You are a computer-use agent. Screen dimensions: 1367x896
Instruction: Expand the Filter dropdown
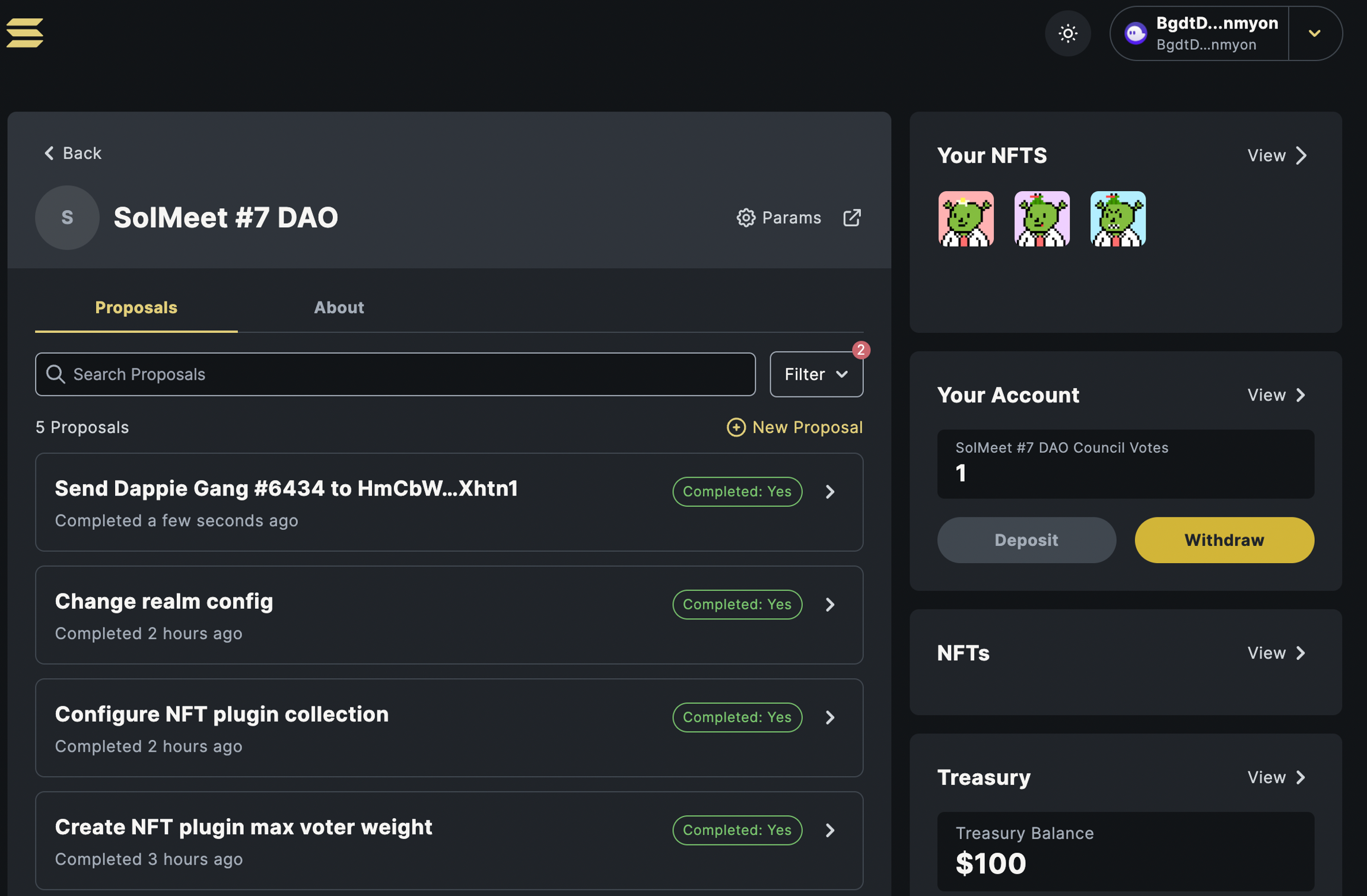point(816,374)
